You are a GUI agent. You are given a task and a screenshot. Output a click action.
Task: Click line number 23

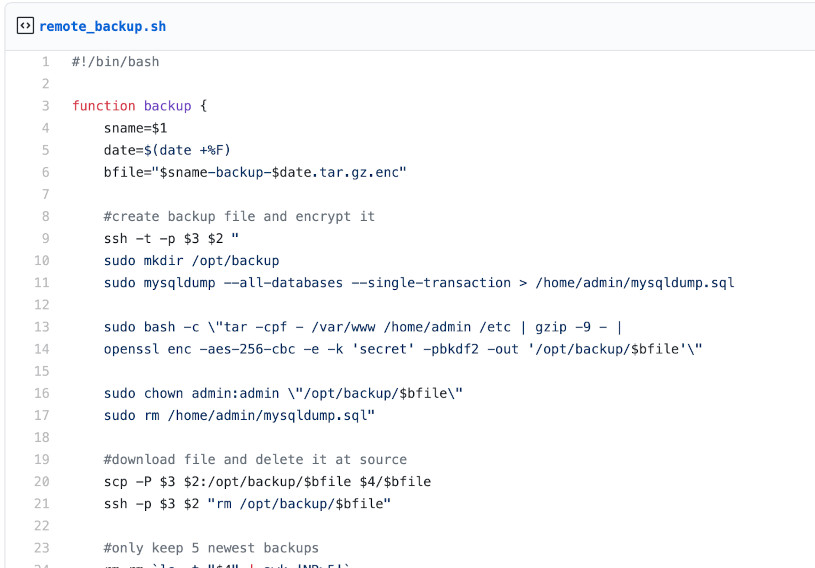pyautogui.click(x=42, y=547)
